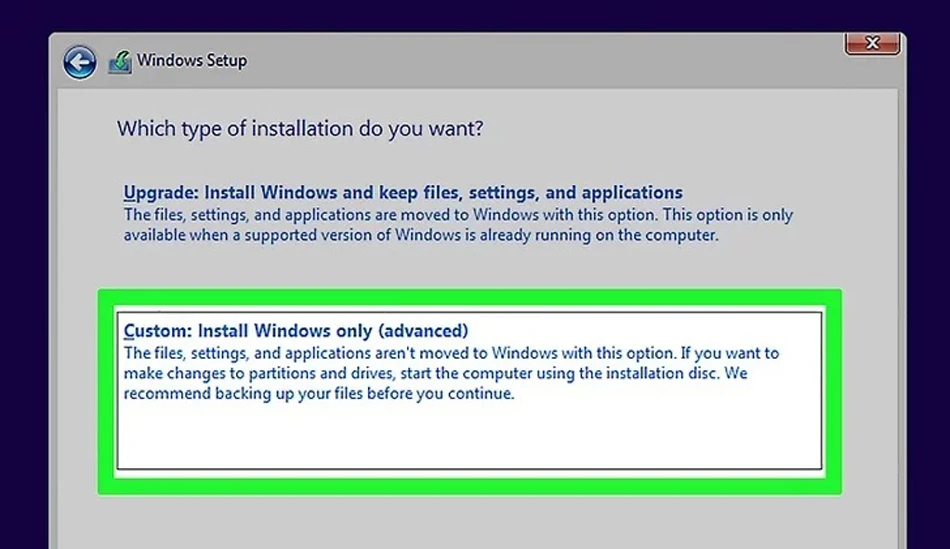Screen dimensions: 950x549
Task: Click the Windows Setup installer icon
Action: point(120,62)
